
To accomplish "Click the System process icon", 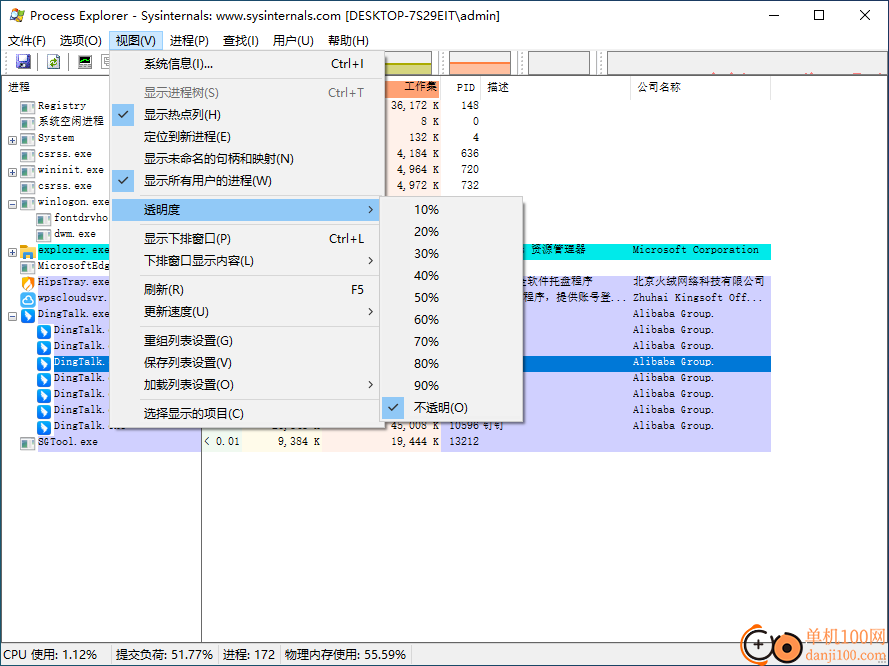I will 27,139.
